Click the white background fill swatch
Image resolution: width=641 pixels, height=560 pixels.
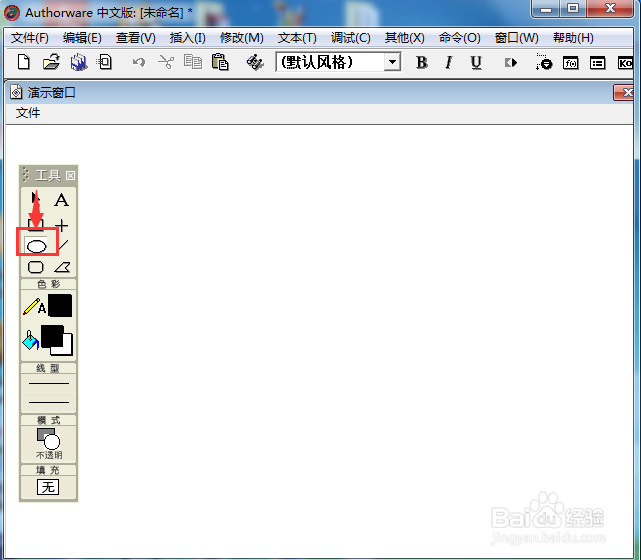68,350
